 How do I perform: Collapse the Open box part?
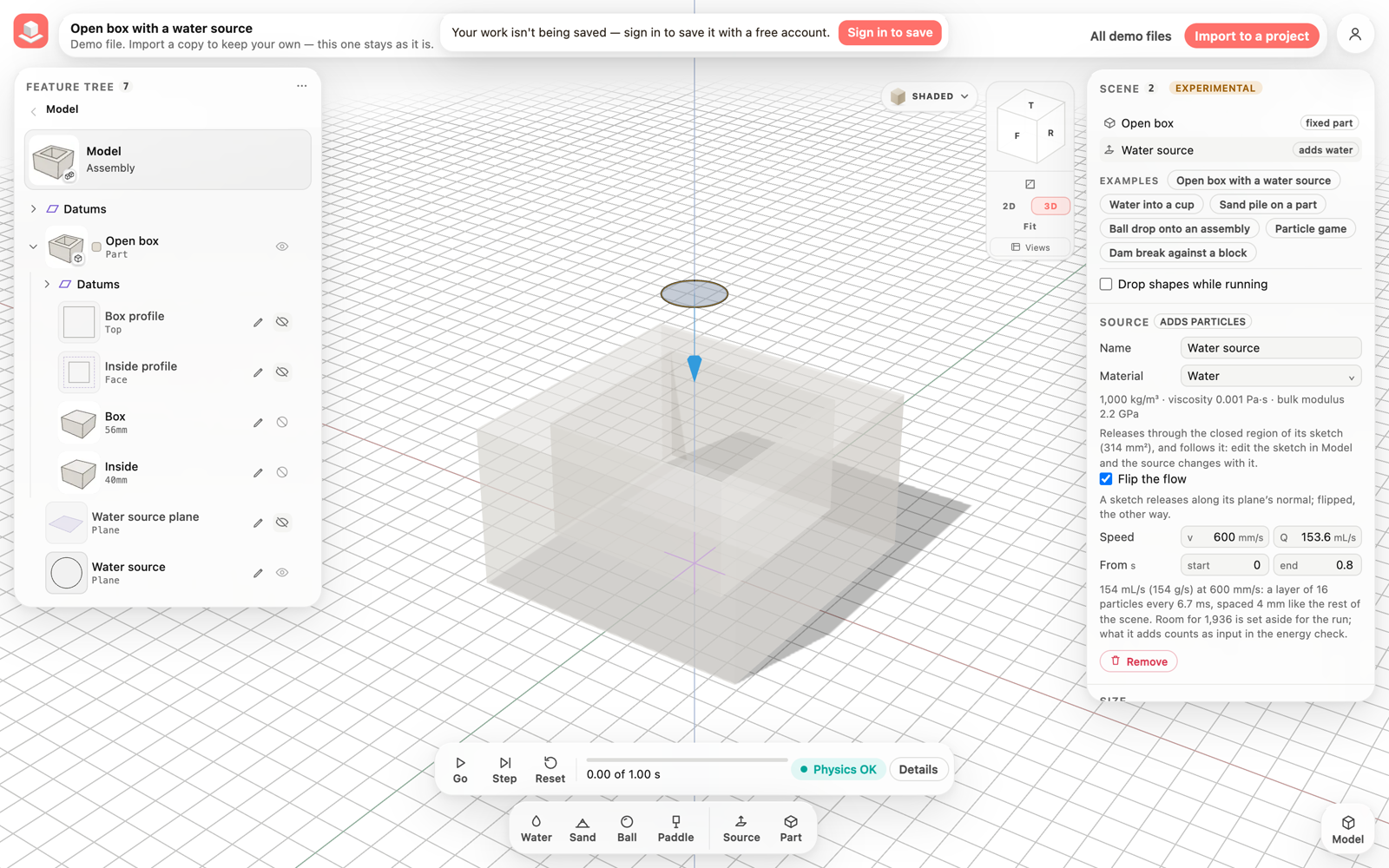(34, 247)
